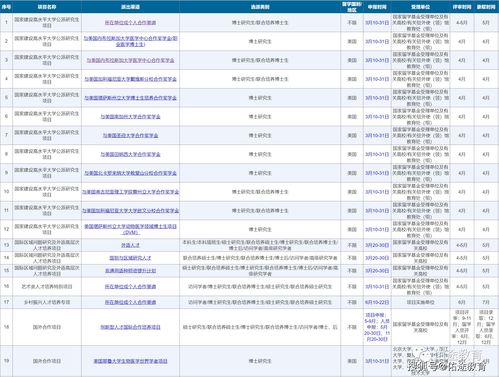Select the accepting unit cell in row 18
This screenshot has width=499, height=377.
point(420,327)
